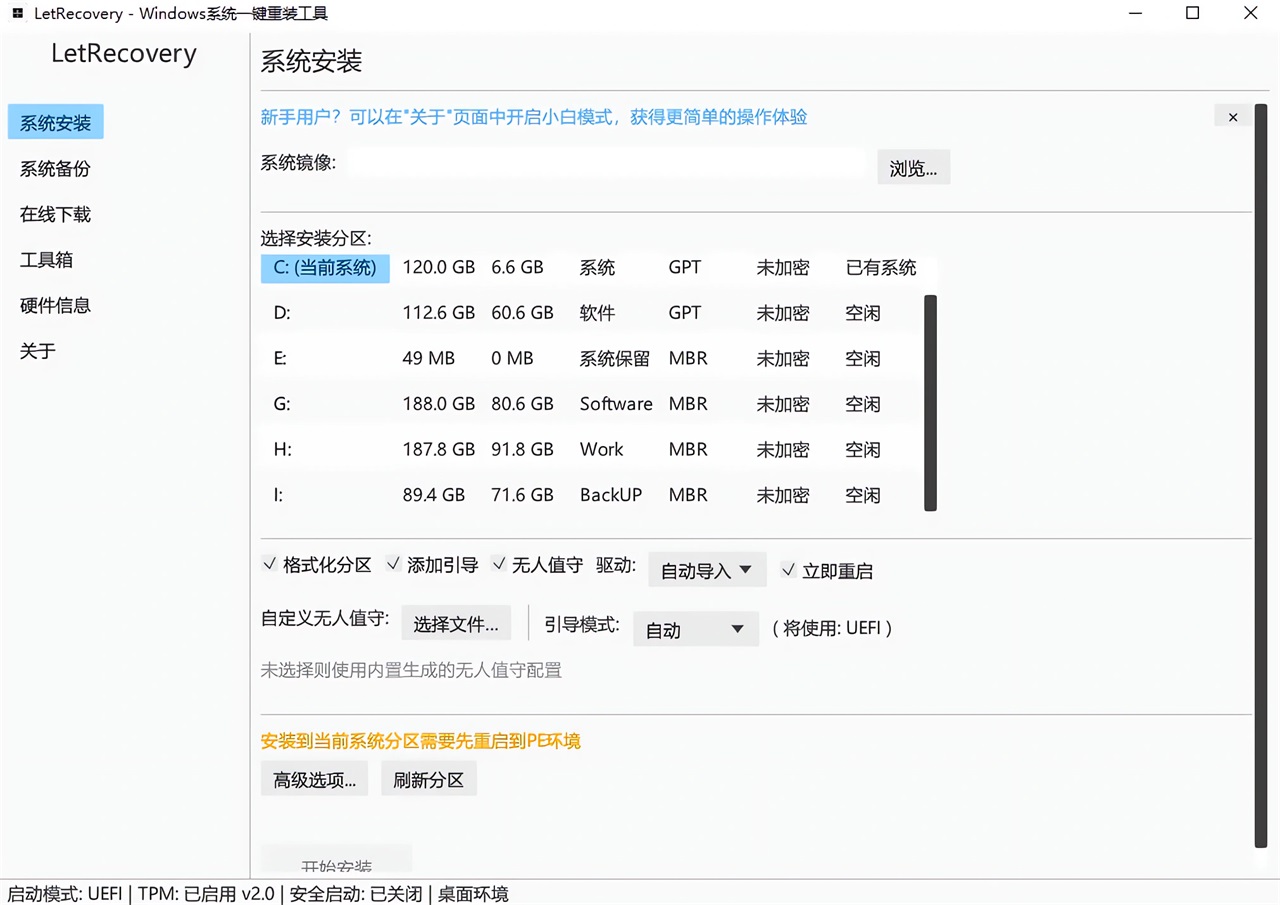
Task: Click the 新手用户 beginner mode tip text
Action: (534, 117)
